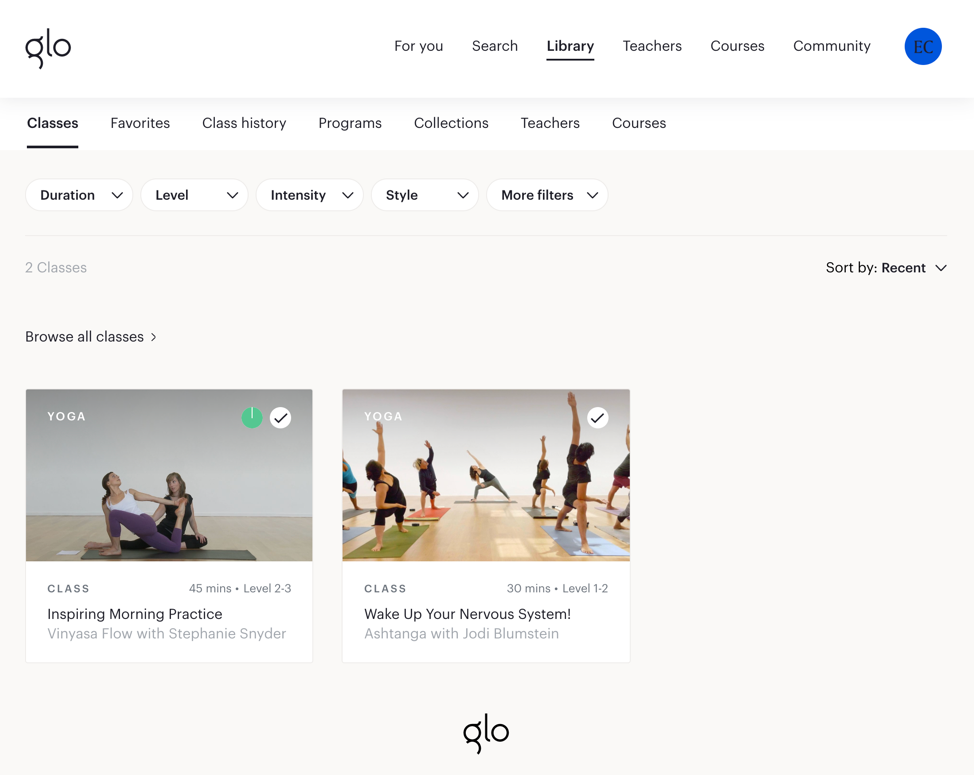
Task: Expand the Intensity filter
Action: point(309,195)
